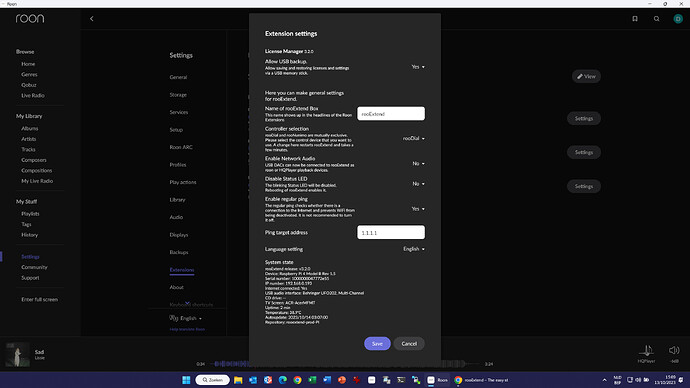
Task: Open Roon ARC settings tab
Action: 181,147
